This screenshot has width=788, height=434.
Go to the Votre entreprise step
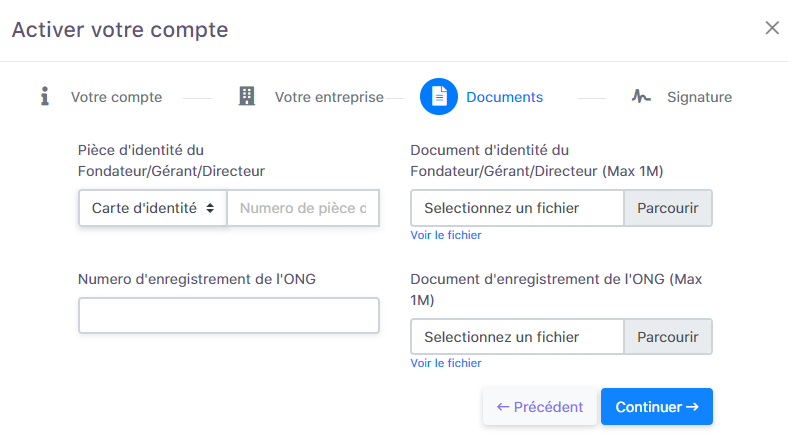point(329,97)
